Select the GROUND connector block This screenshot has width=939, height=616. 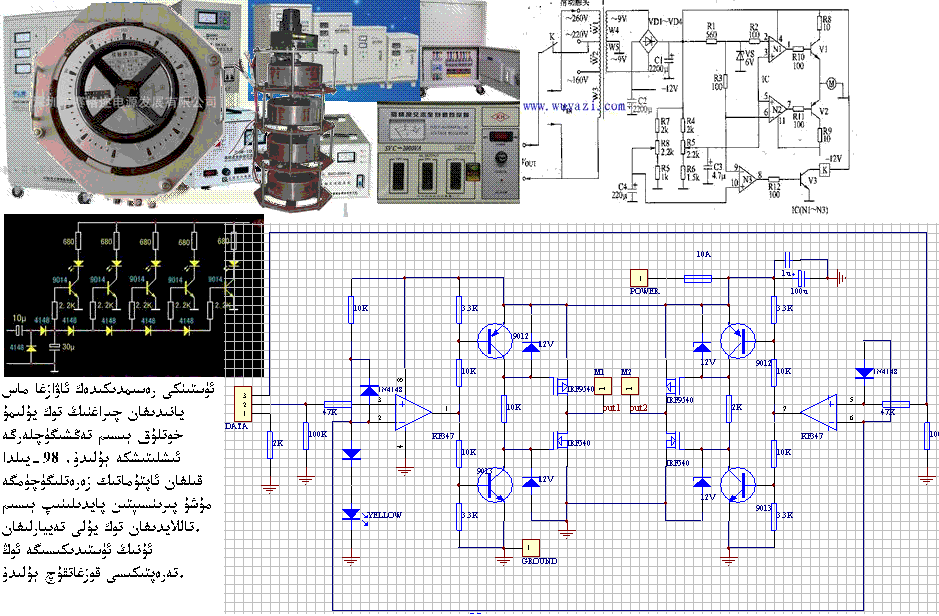click(531, 548)
